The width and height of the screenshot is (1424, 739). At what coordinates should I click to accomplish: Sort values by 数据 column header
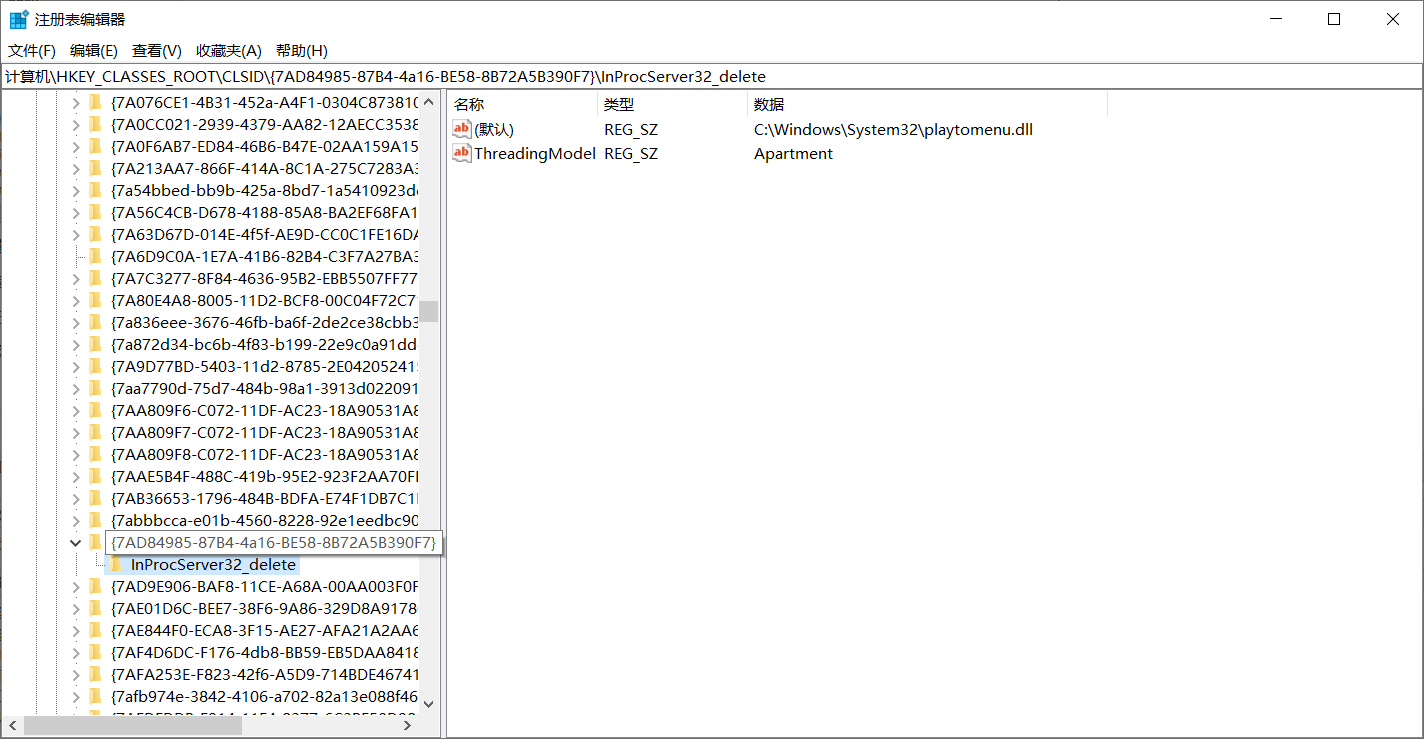[x=927, y=104]
